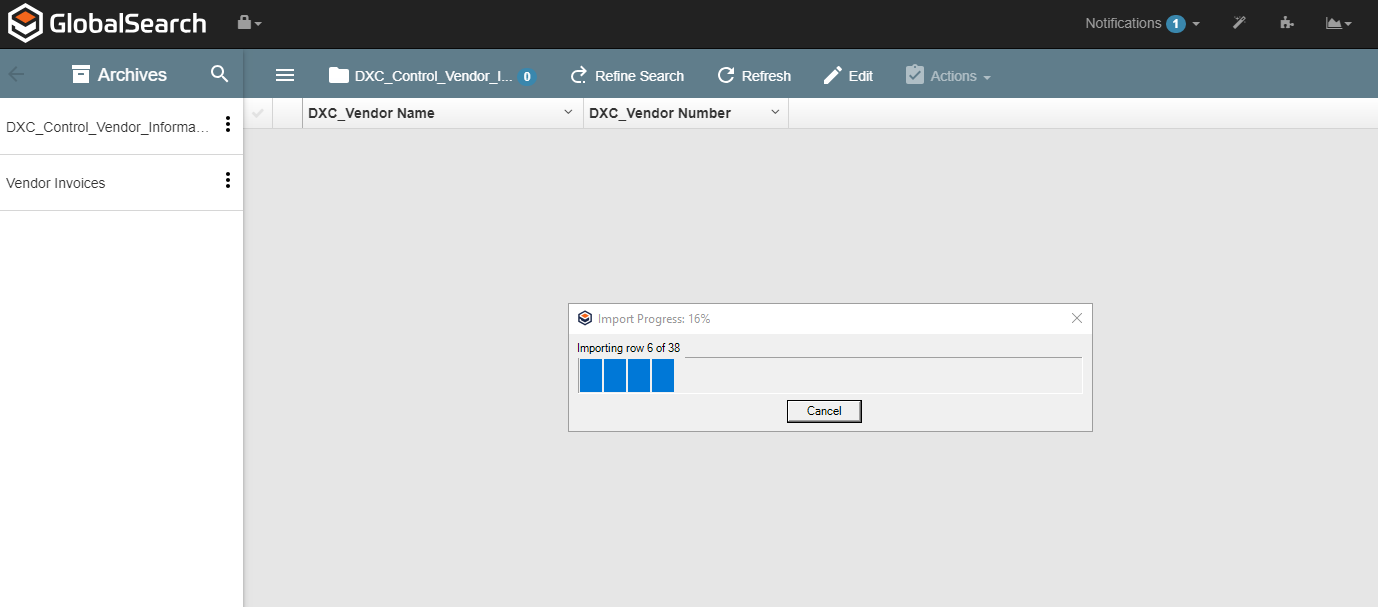
Task: Cancel the import progress dialog
Action: (824, 411)
